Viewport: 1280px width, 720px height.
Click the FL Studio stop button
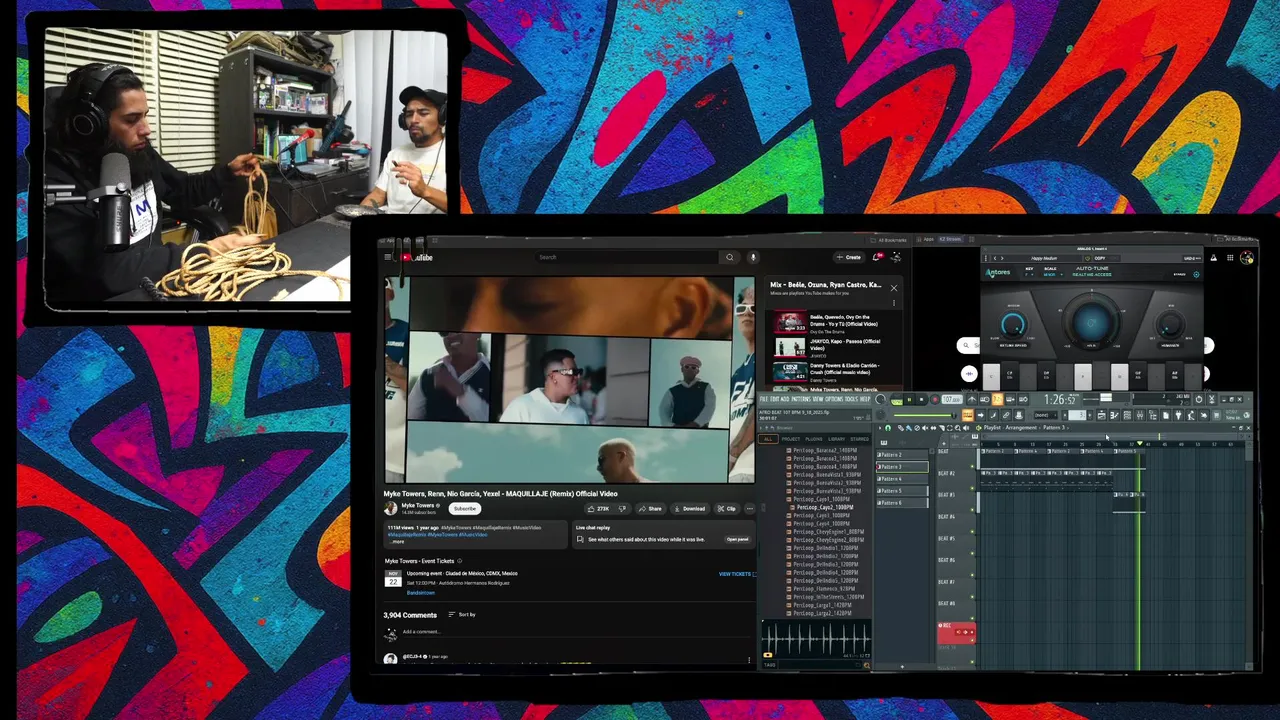(921, 399)
